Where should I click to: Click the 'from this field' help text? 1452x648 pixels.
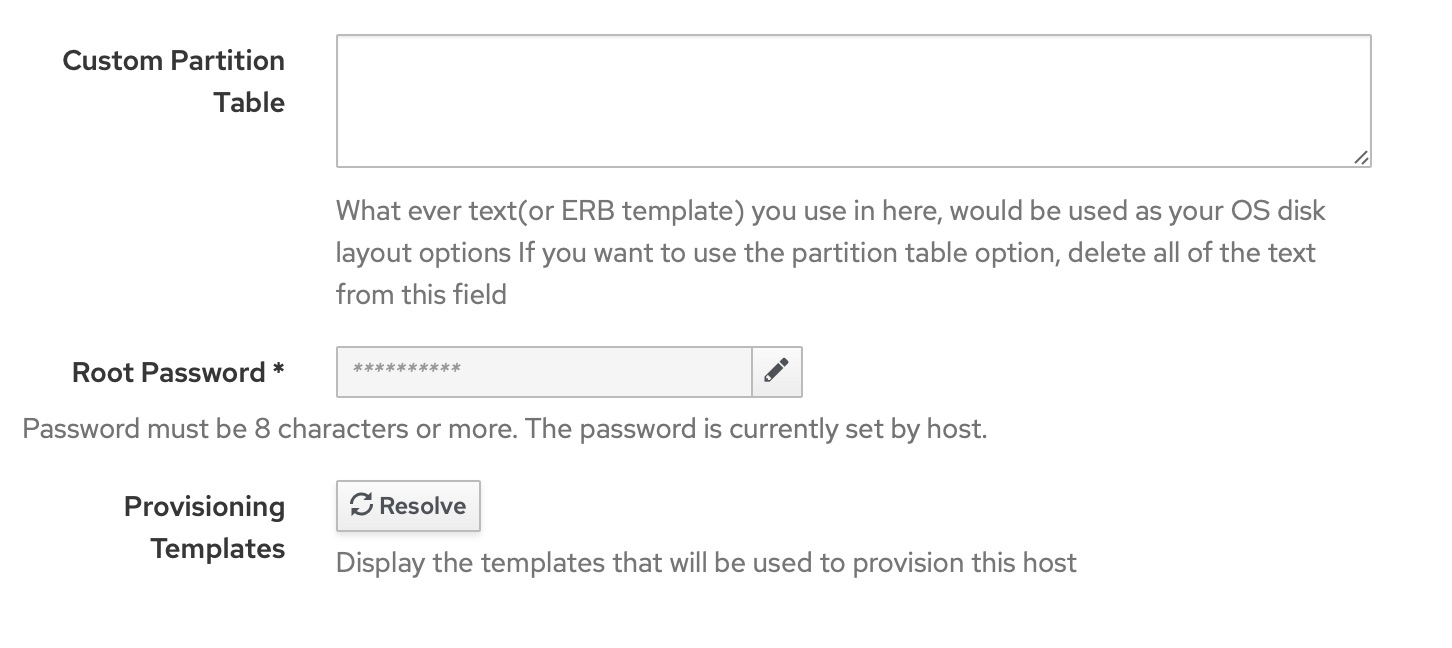click(x=421, y=294)
